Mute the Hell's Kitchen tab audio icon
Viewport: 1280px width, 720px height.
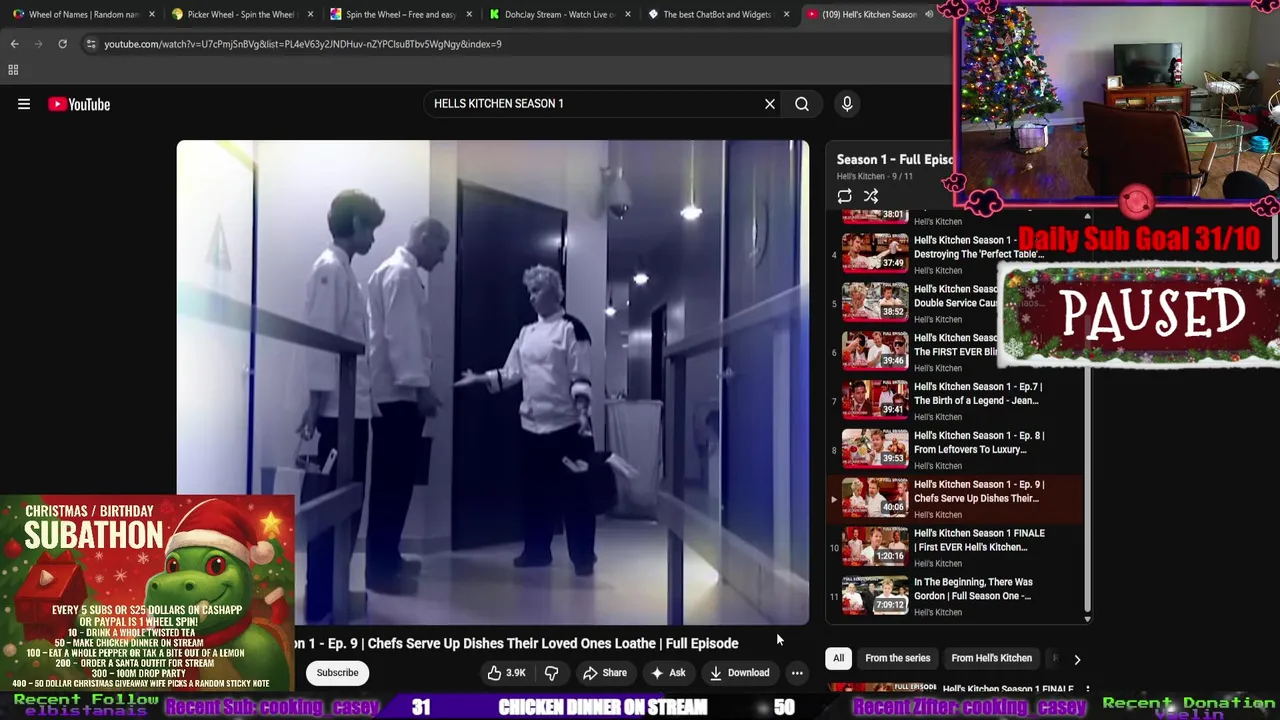(x=929, y=14)
